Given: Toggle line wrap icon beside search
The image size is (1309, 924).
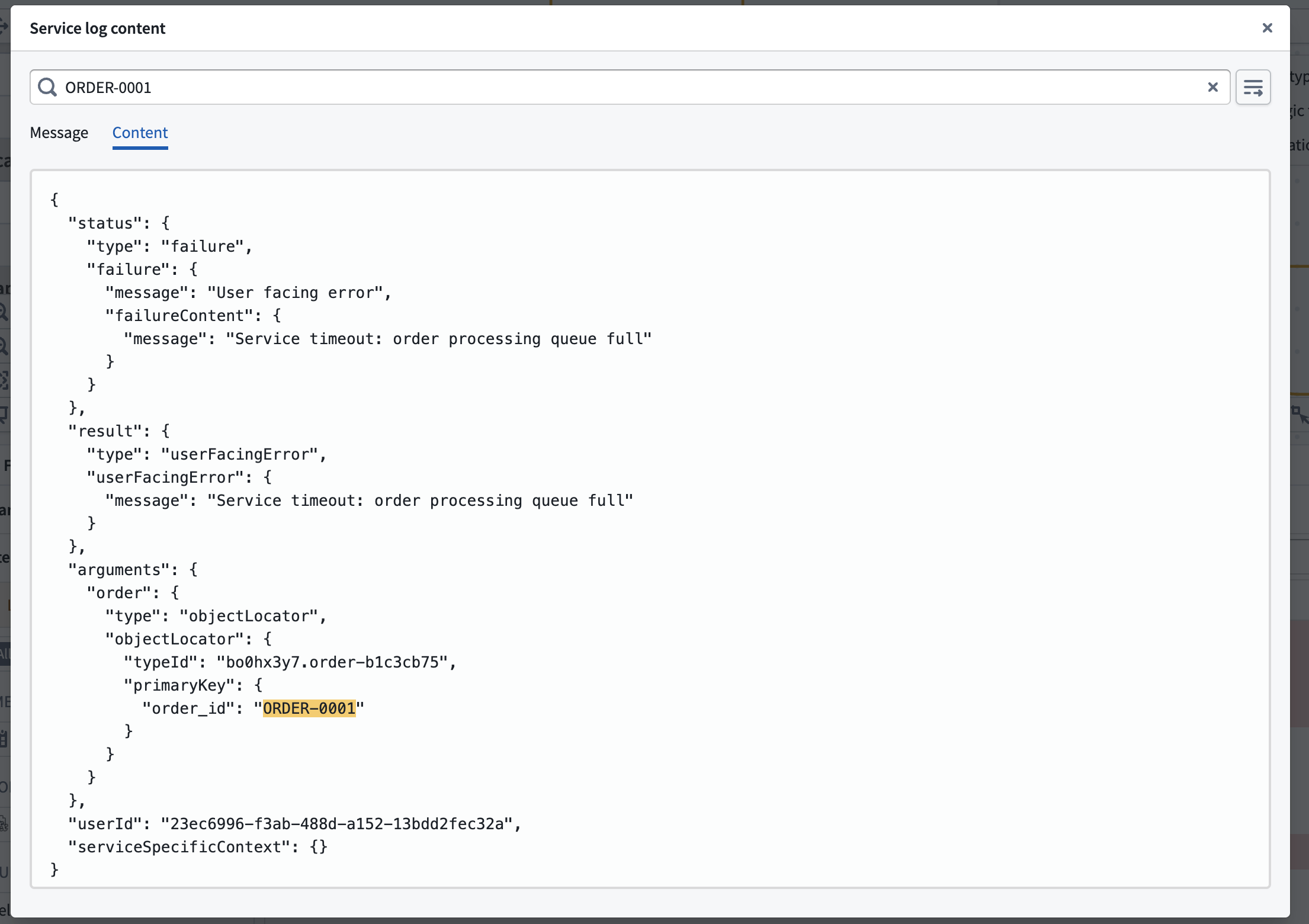Looking at the screenshot, I should [1253, 87].
